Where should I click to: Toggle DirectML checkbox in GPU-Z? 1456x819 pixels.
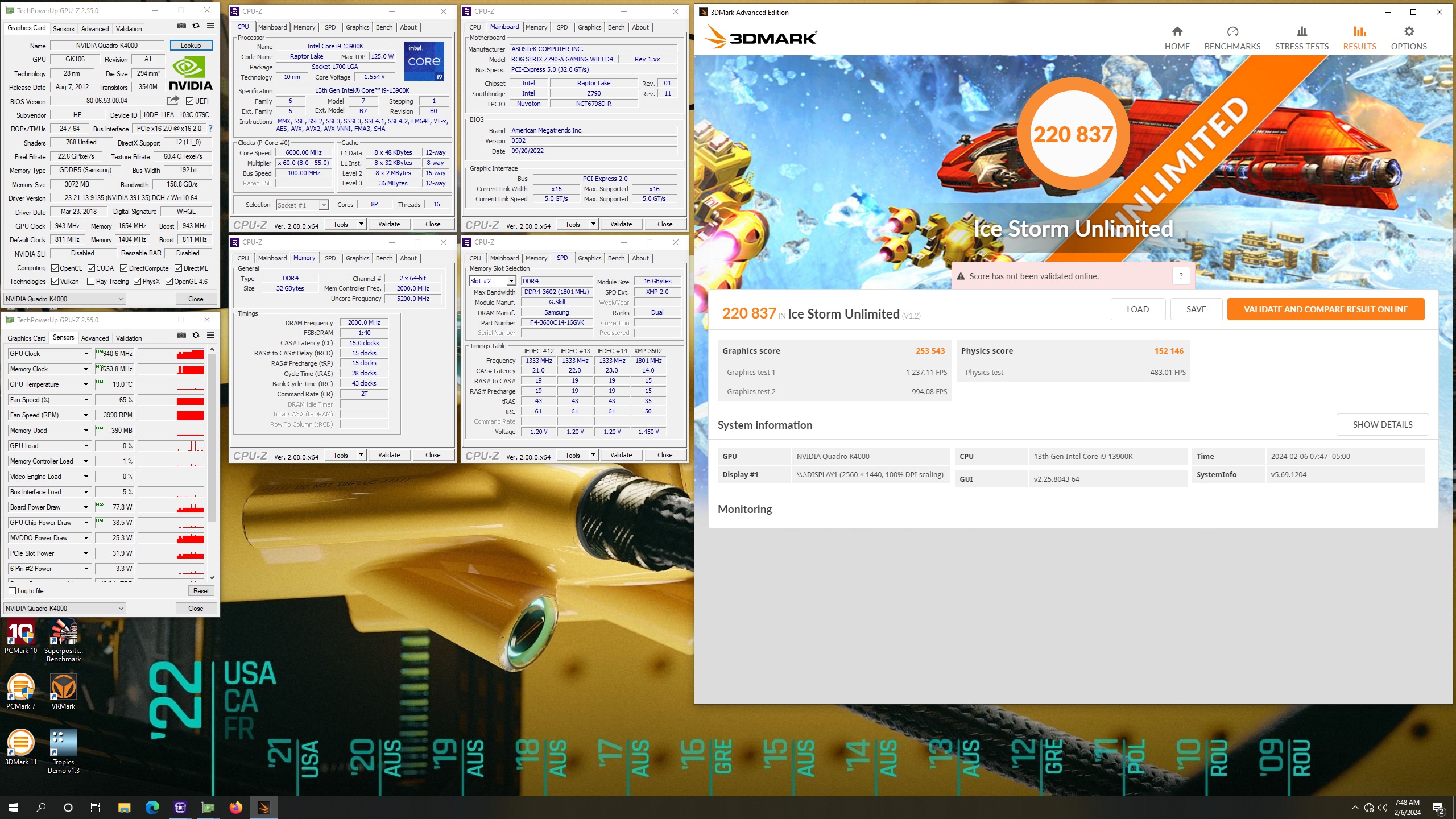[178, 268]
